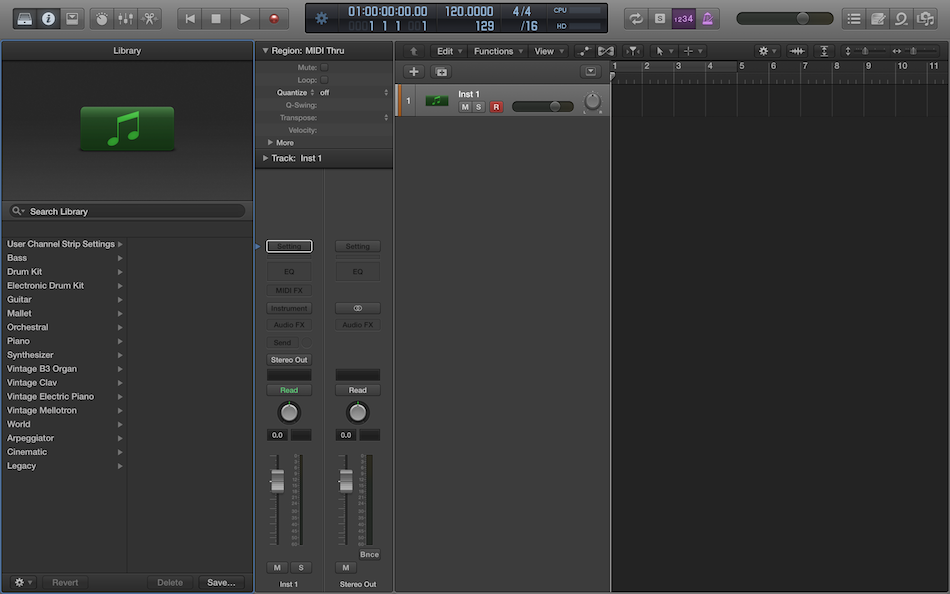Viewport: 950px width, 594px height.
Task: Open the Note Pads button
Action: (x=877, y=19)
